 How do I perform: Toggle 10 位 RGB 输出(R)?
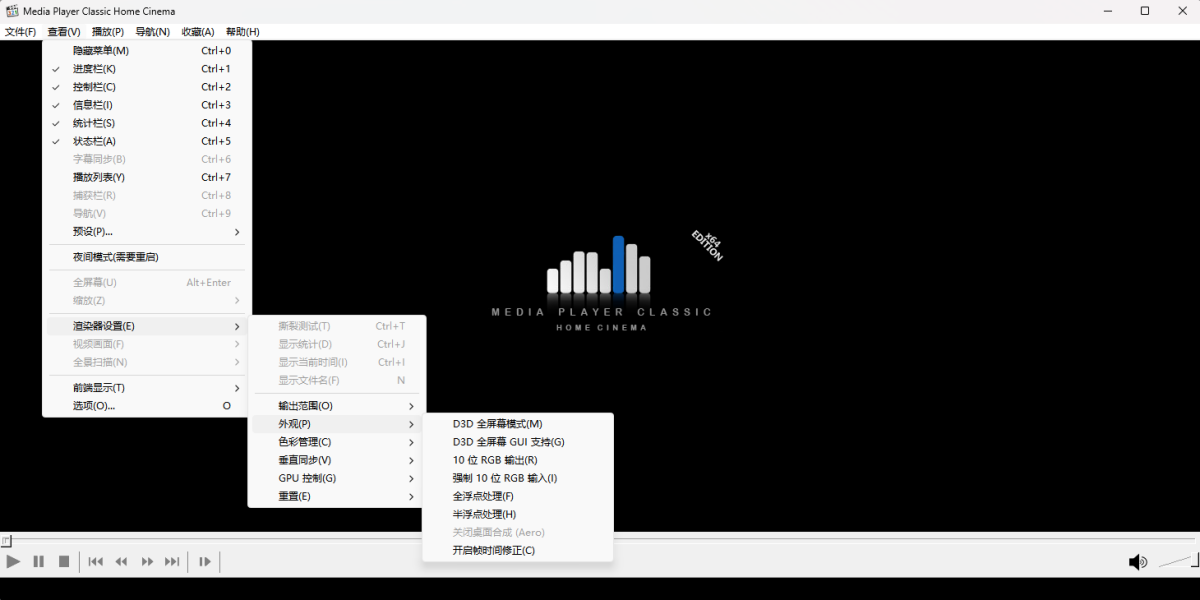click(x=518, y=460)
